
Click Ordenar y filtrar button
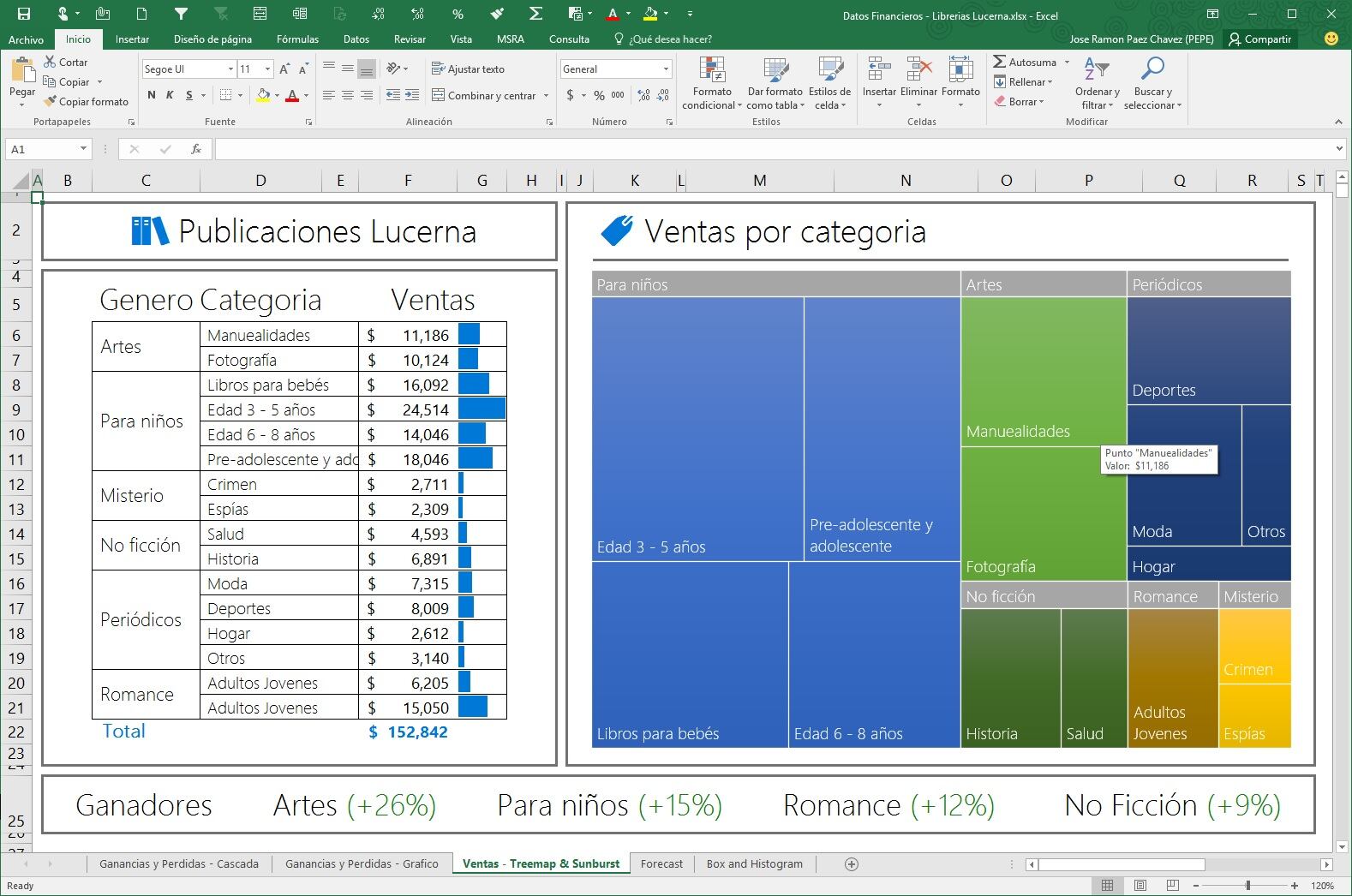[1098, 83]
